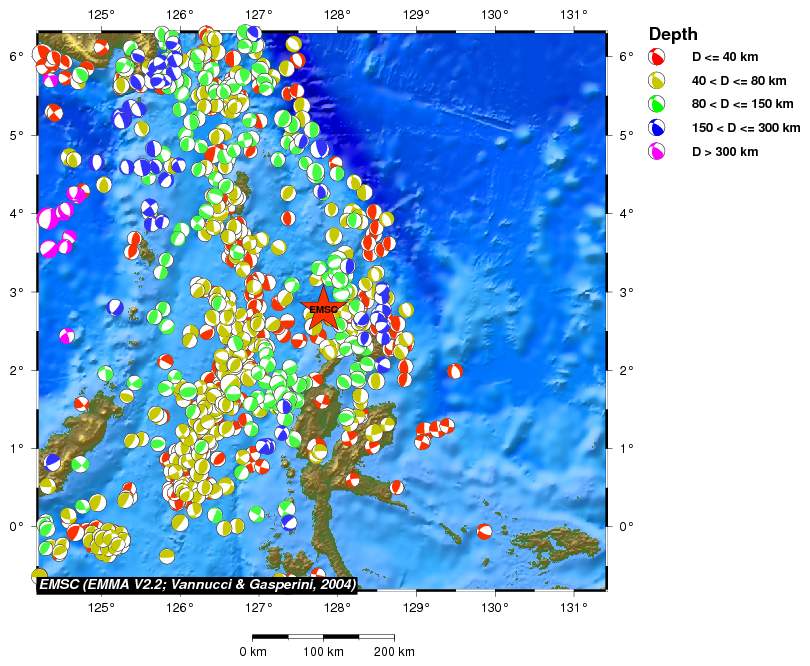Viewport: 810px width, 666px height.
Task: Click the large magenta beachball near 4° at left edge
Action: click(46, 218)
